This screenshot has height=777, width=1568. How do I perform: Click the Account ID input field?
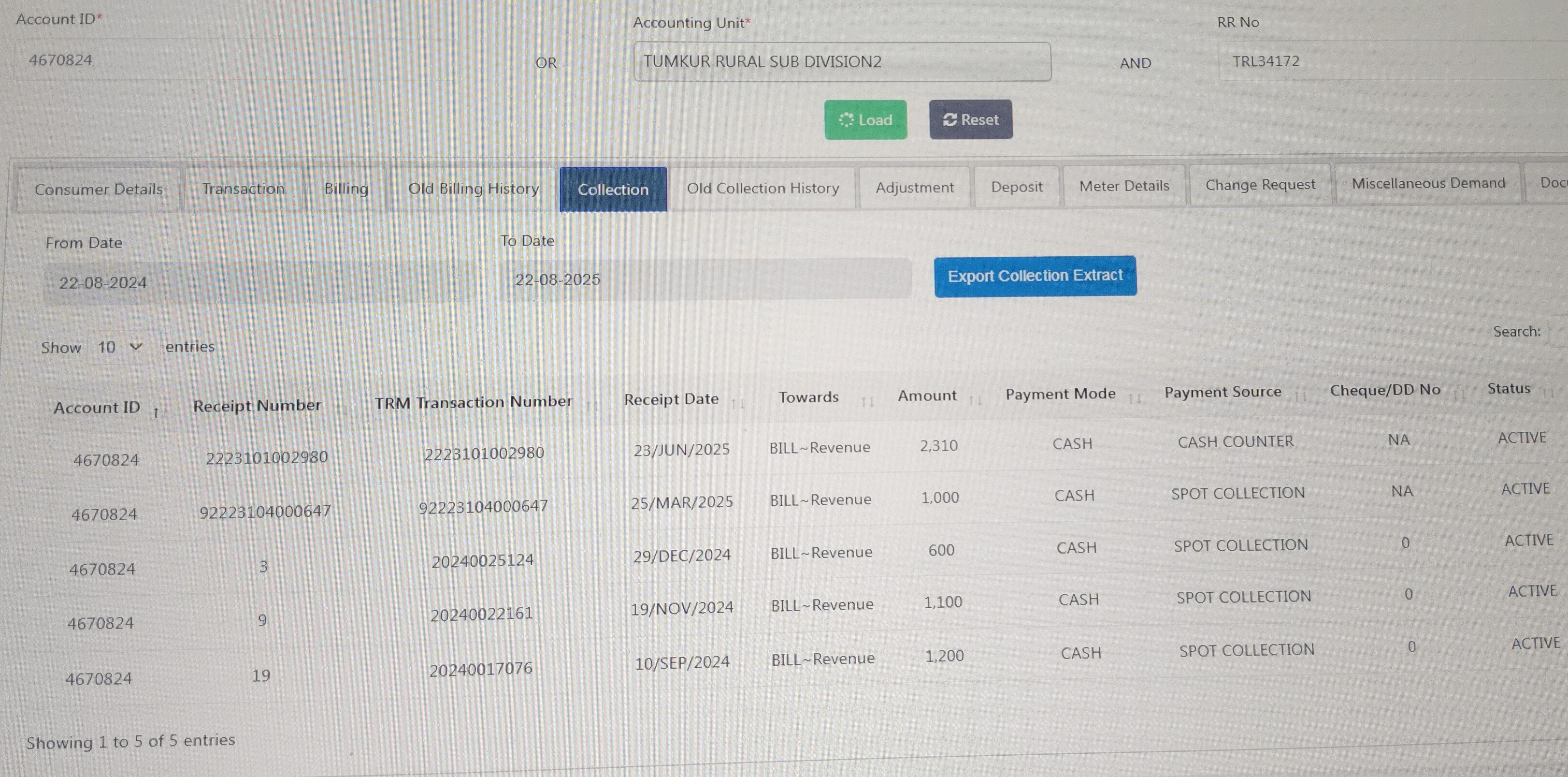pos(234,60)
